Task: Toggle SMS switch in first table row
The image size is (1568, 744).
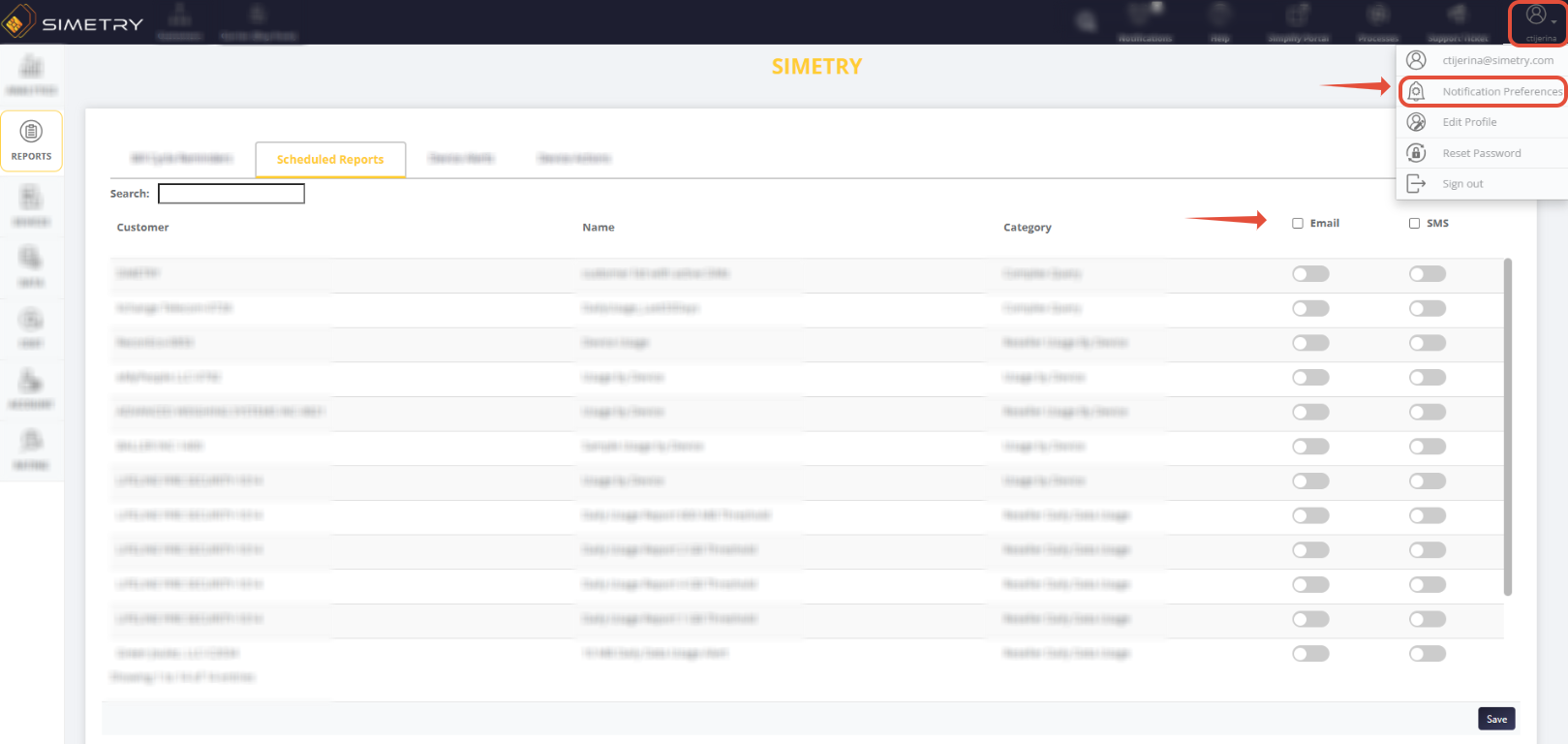Action: point(1428,274)
